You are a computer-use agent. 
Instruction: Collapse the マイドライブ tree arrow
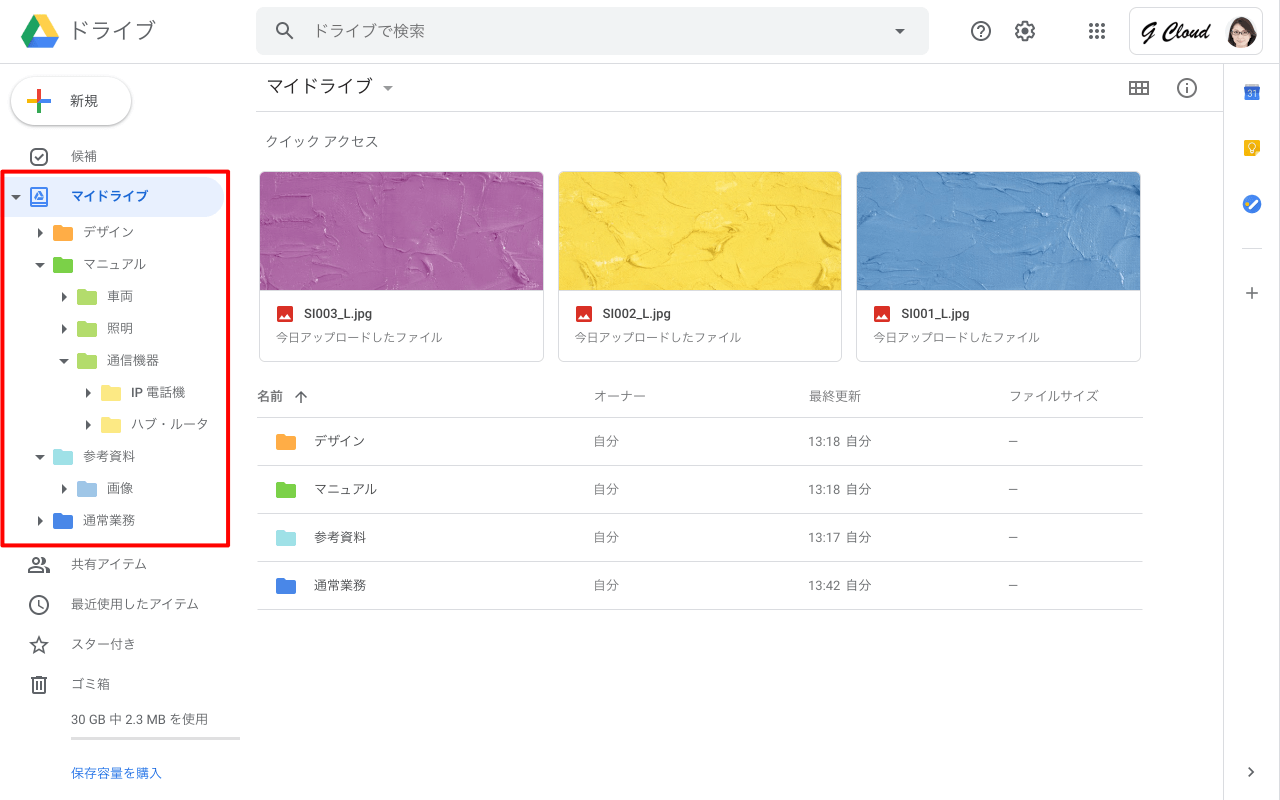coord(16,197)
